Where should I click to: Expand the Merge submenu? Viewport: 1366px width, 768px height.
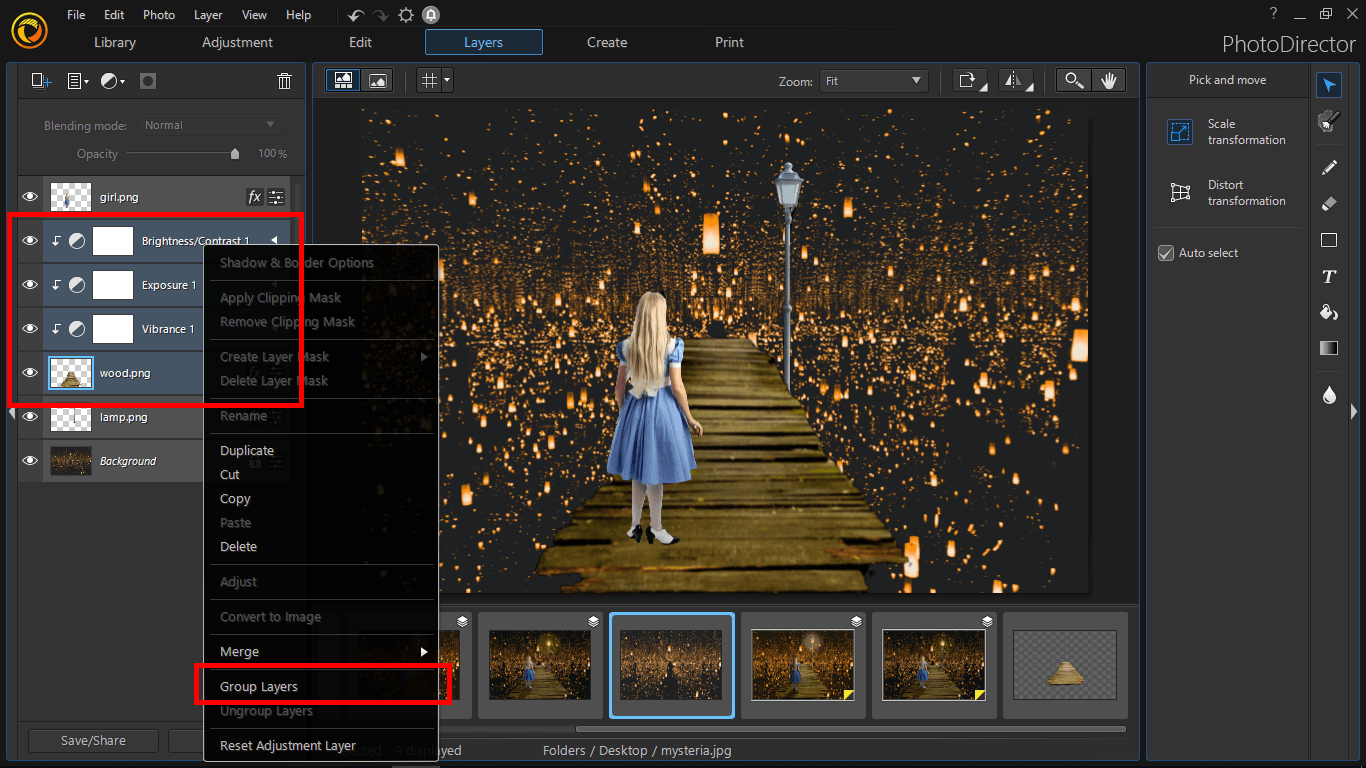point(321,651)
